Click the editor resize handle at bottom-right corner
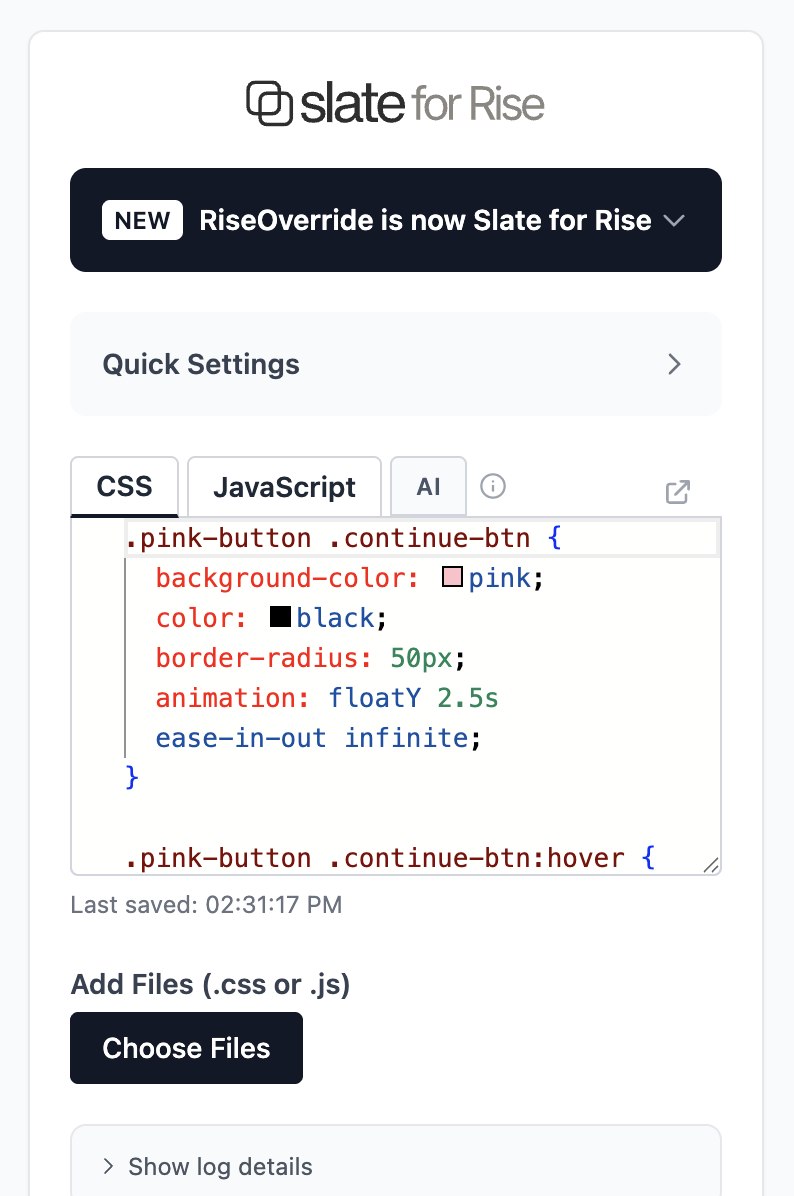The height and width of the screenshot is (1196, 794). pyautogui.click(x=712, y=862)
